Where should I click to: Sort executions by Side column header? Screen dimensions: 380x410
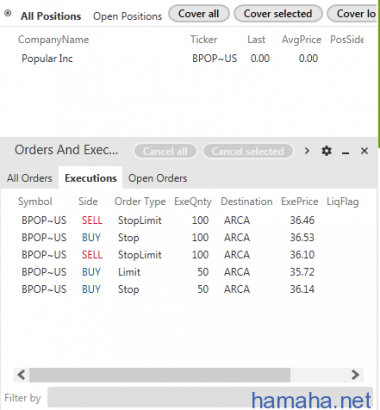[x=88, y=201]
